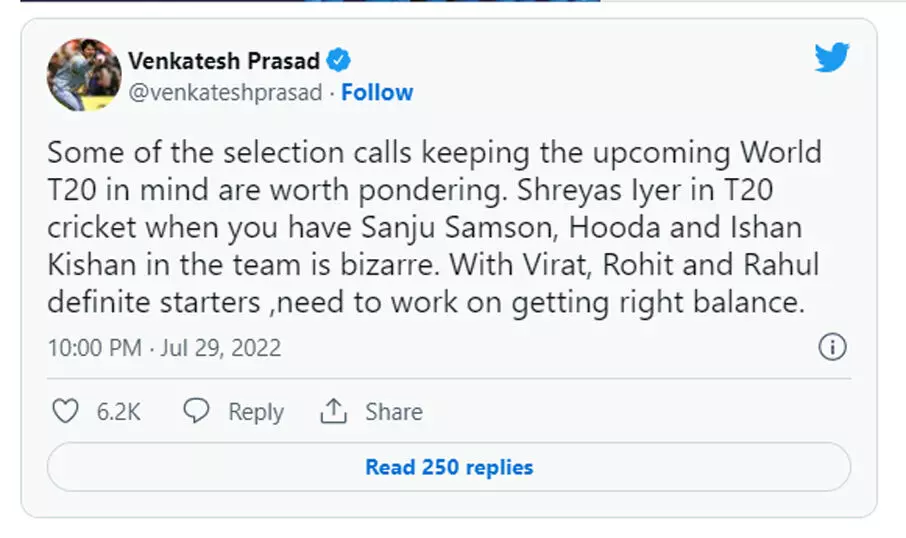
Task: Click the Jul 29, 2022 date
Action: coord(225,348)
